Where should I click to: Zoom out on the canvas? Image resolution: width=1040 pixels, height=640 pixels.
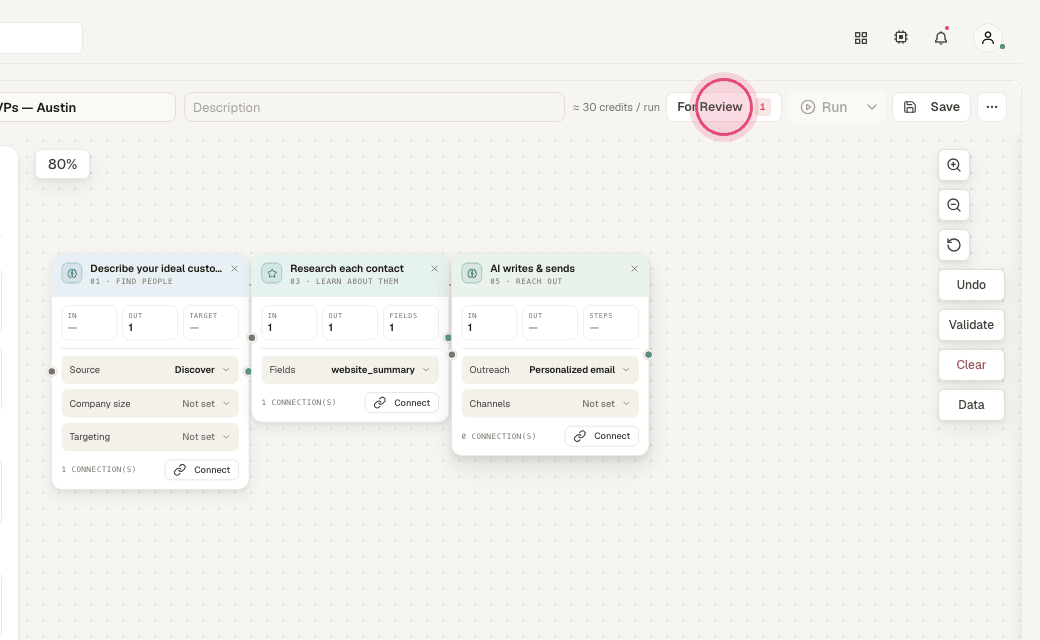click(954, 205)
